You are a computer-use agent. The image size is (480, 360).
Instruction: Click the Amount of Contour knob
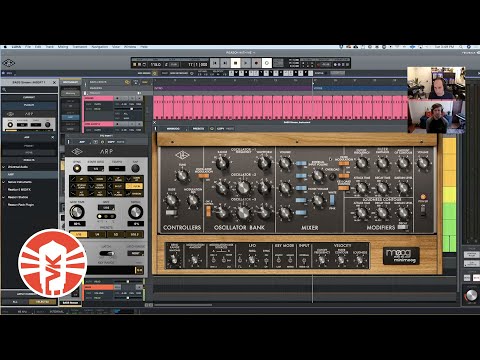403,163
